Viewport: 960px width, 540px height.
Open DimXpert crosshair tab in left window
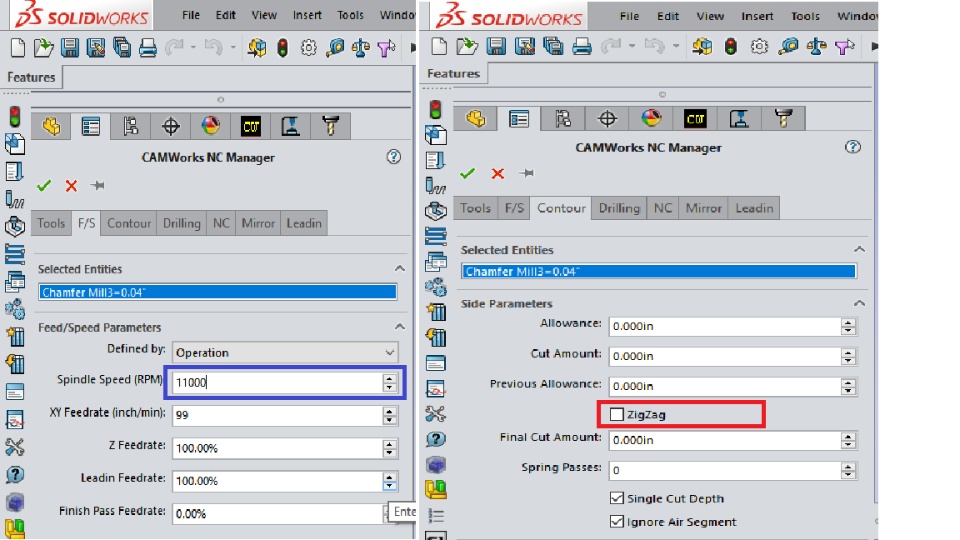coord(171,126)
